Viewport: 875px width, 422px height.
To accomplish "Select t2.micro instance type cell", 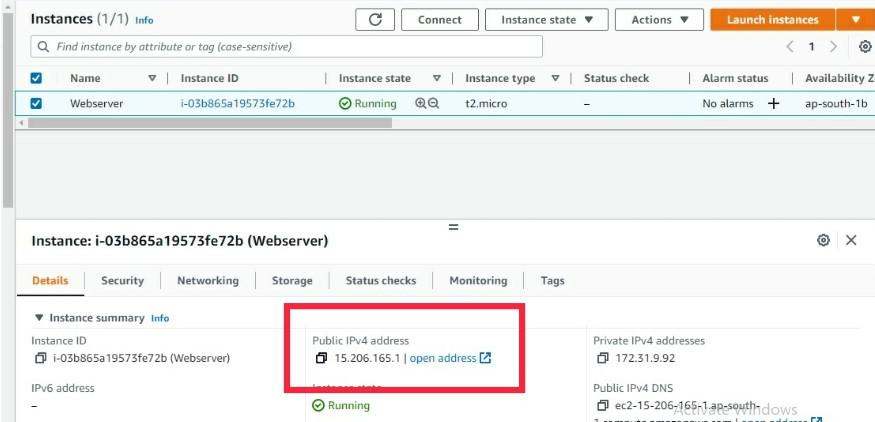I will [486, 103].
